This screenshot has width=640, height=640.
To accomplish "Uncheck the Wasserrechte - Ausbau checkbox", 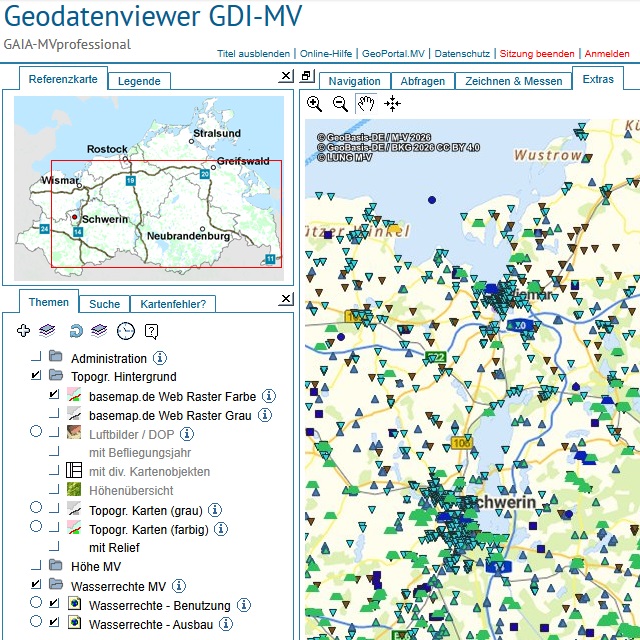I will coord(54,622).
